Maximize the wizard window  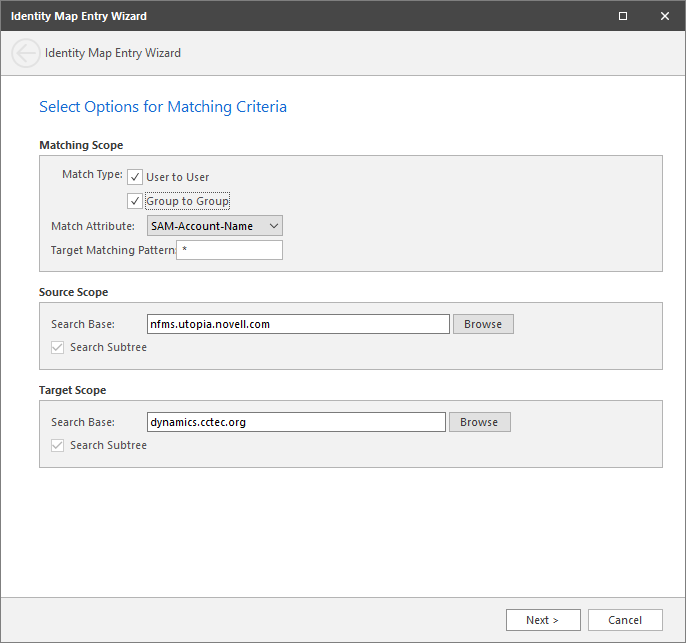pyautogui.click(x=623, y=16)
